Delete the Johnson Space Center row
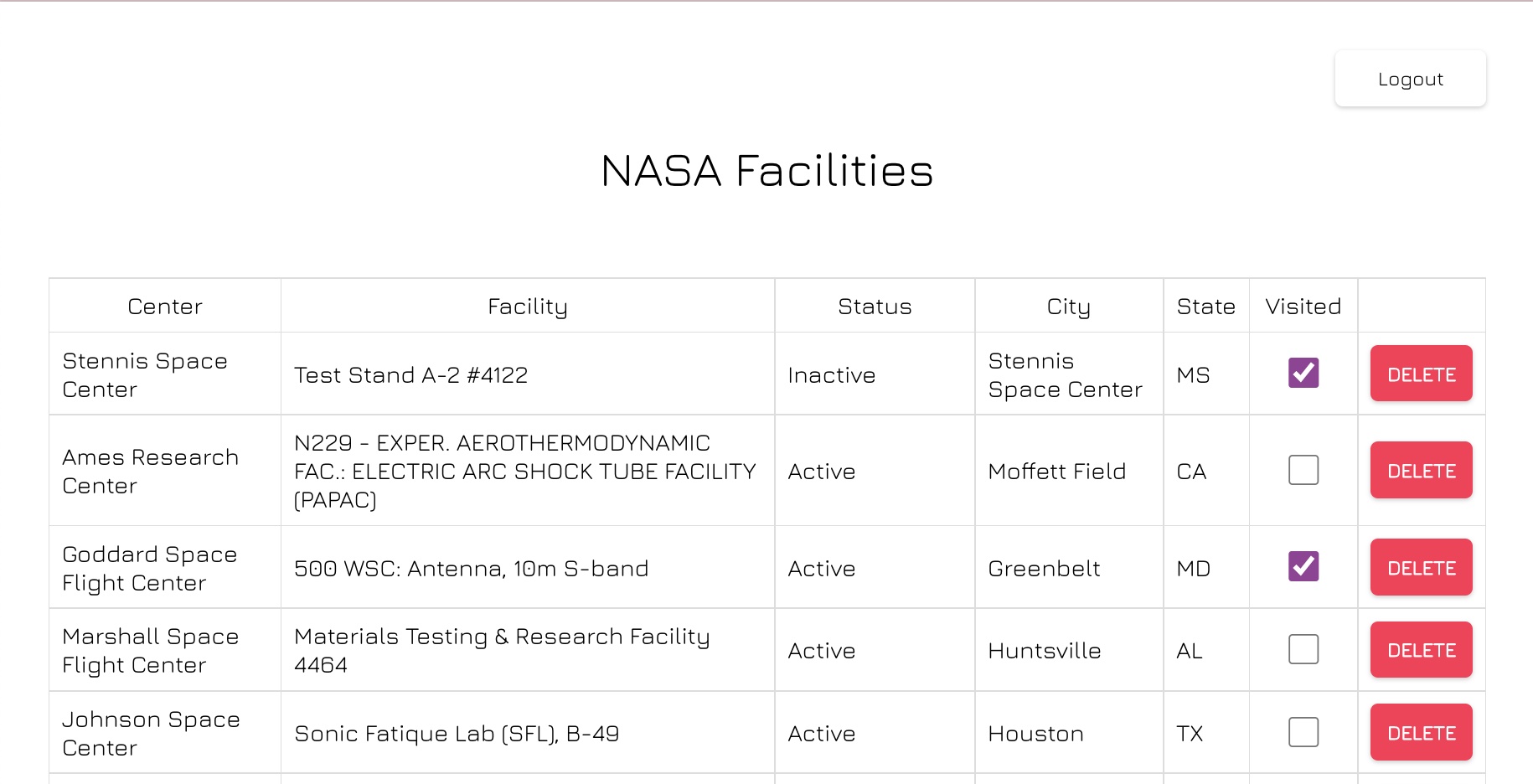The image size is (1533, 784). (x=1421, y=732)
